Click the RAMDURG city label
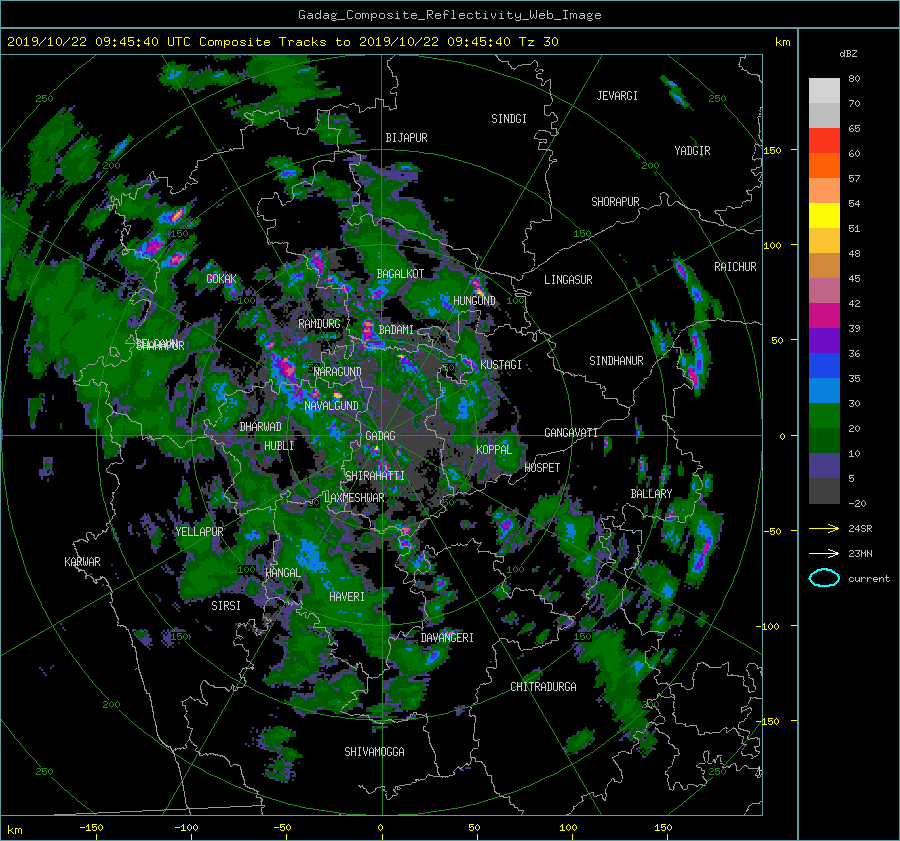 point(319,324)
